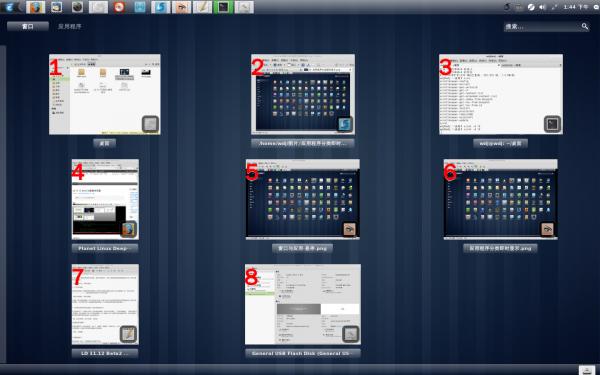Click the 应用程序分类即时显示.png label
600x375 pixels.
(500, 248)
